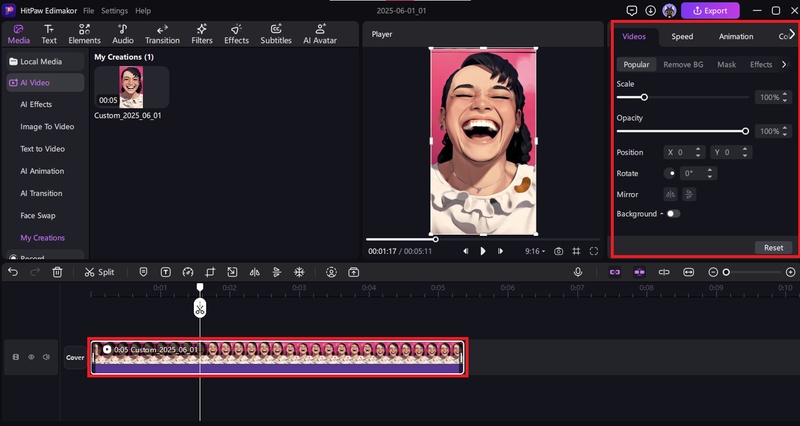Select Image To Video in sidebar
This screenshot has width=800, height=426.
pyautogui.click(x=47, y=127)
